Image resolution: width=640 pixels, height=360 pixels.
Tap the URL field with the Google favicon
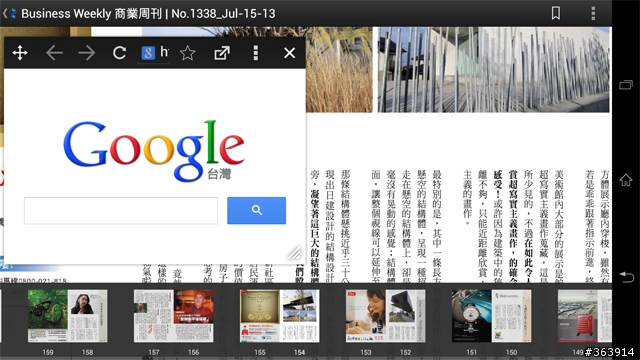click(x=154, y=53)
